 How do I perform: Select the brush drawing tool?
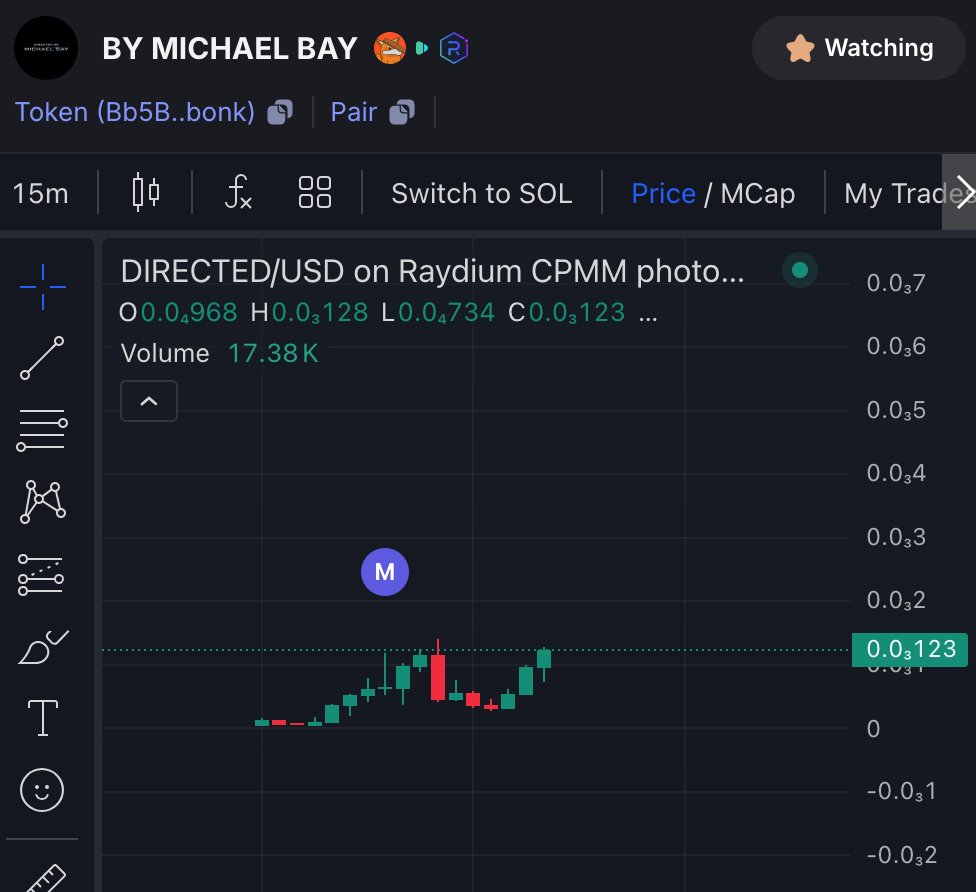coord(44,647)
